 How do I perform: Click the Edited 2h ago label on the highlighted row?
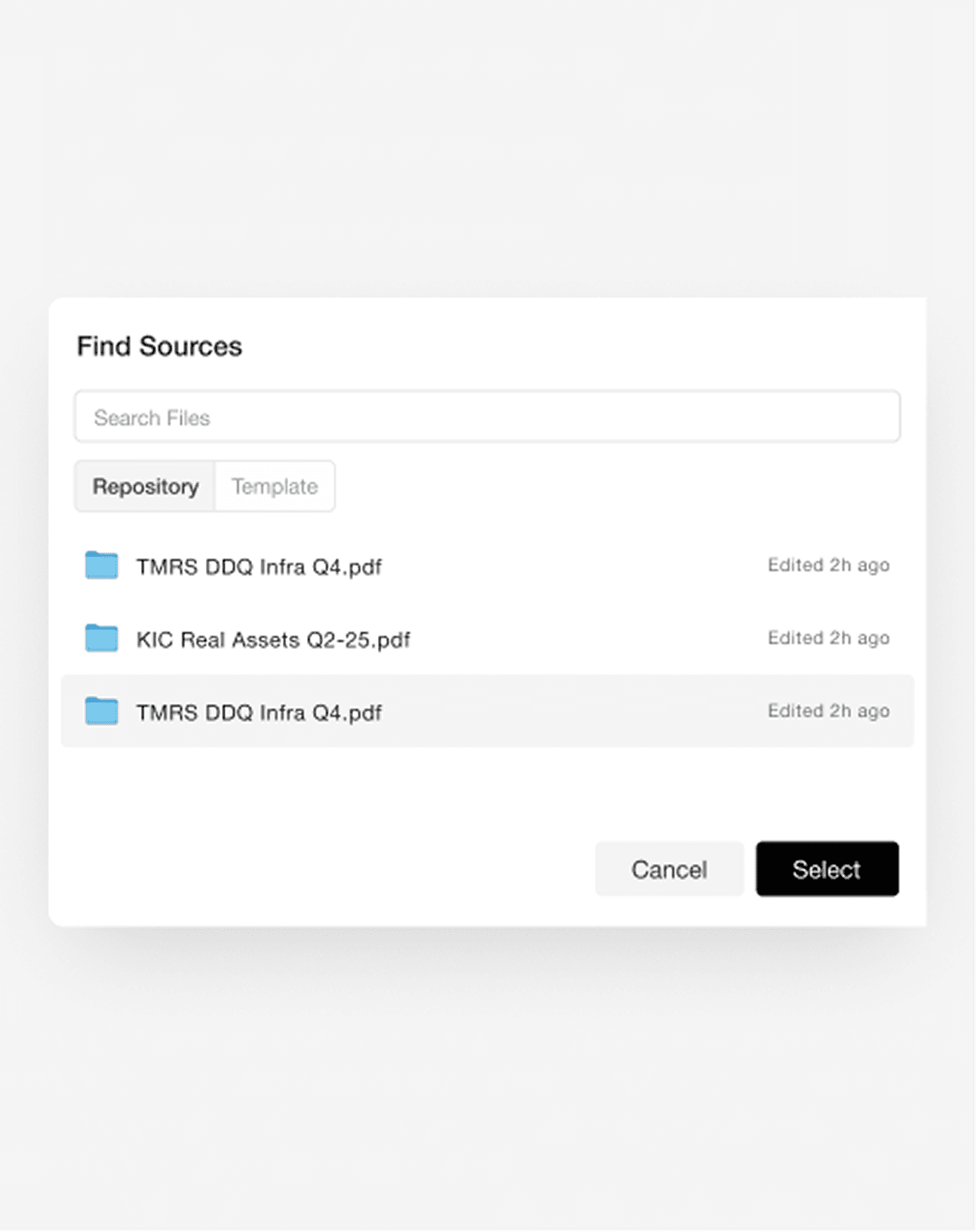pos(827,711)
